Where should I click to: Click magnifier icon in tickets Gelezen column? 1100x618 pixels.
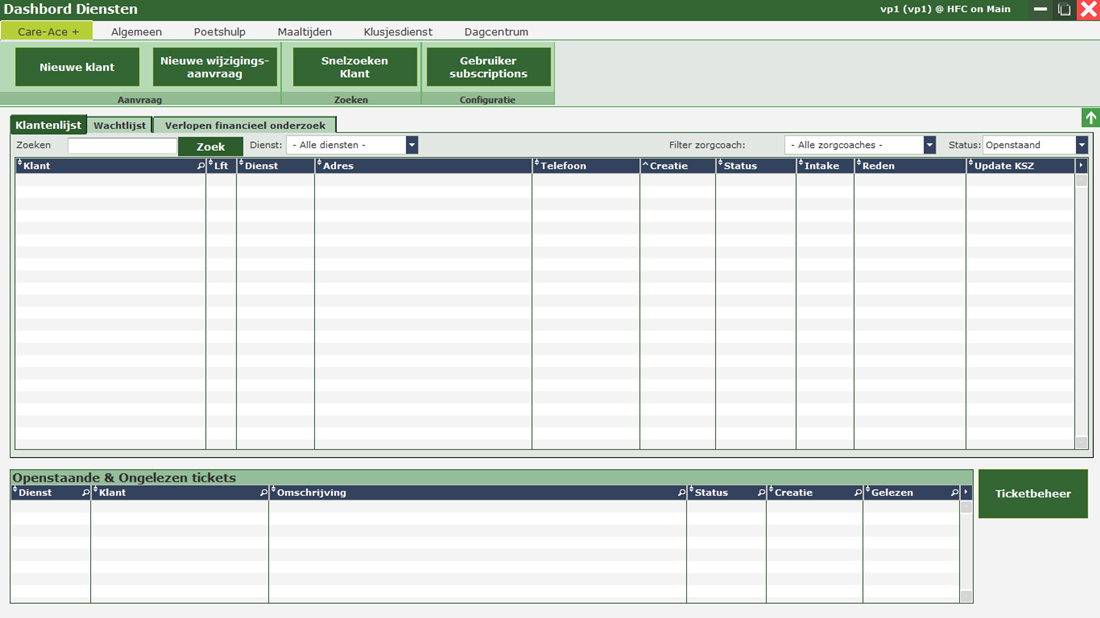[x=953, y=493]
